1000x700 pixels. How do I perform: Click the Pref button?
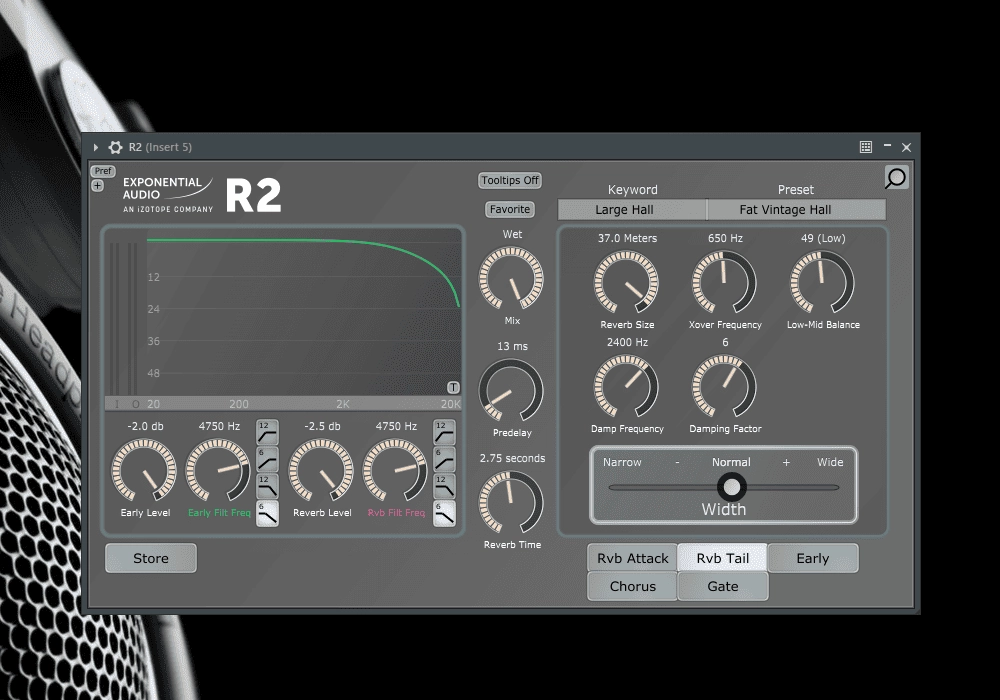103,171
